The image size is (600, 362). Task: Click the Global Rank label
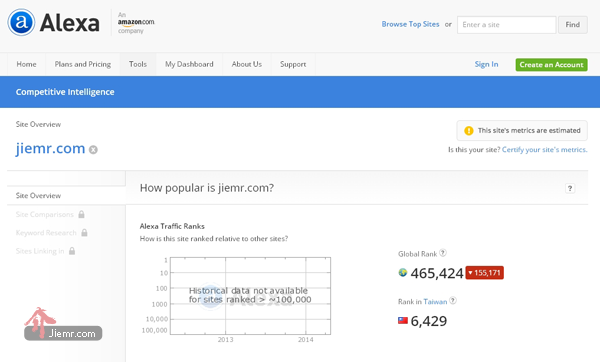pos(417,254)
